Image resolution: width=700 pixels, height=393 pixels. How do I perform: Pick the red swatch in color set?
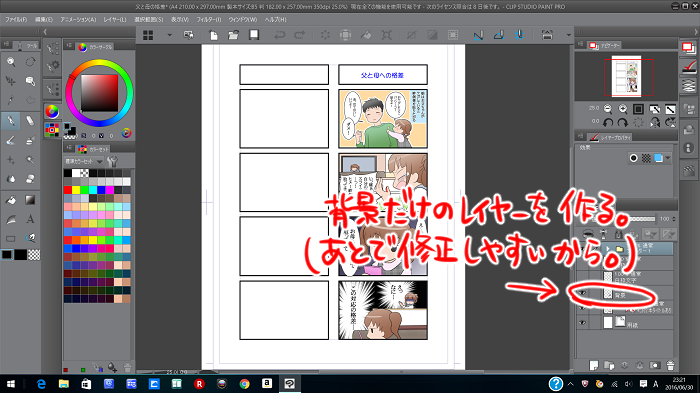click(x=68, y=190)
